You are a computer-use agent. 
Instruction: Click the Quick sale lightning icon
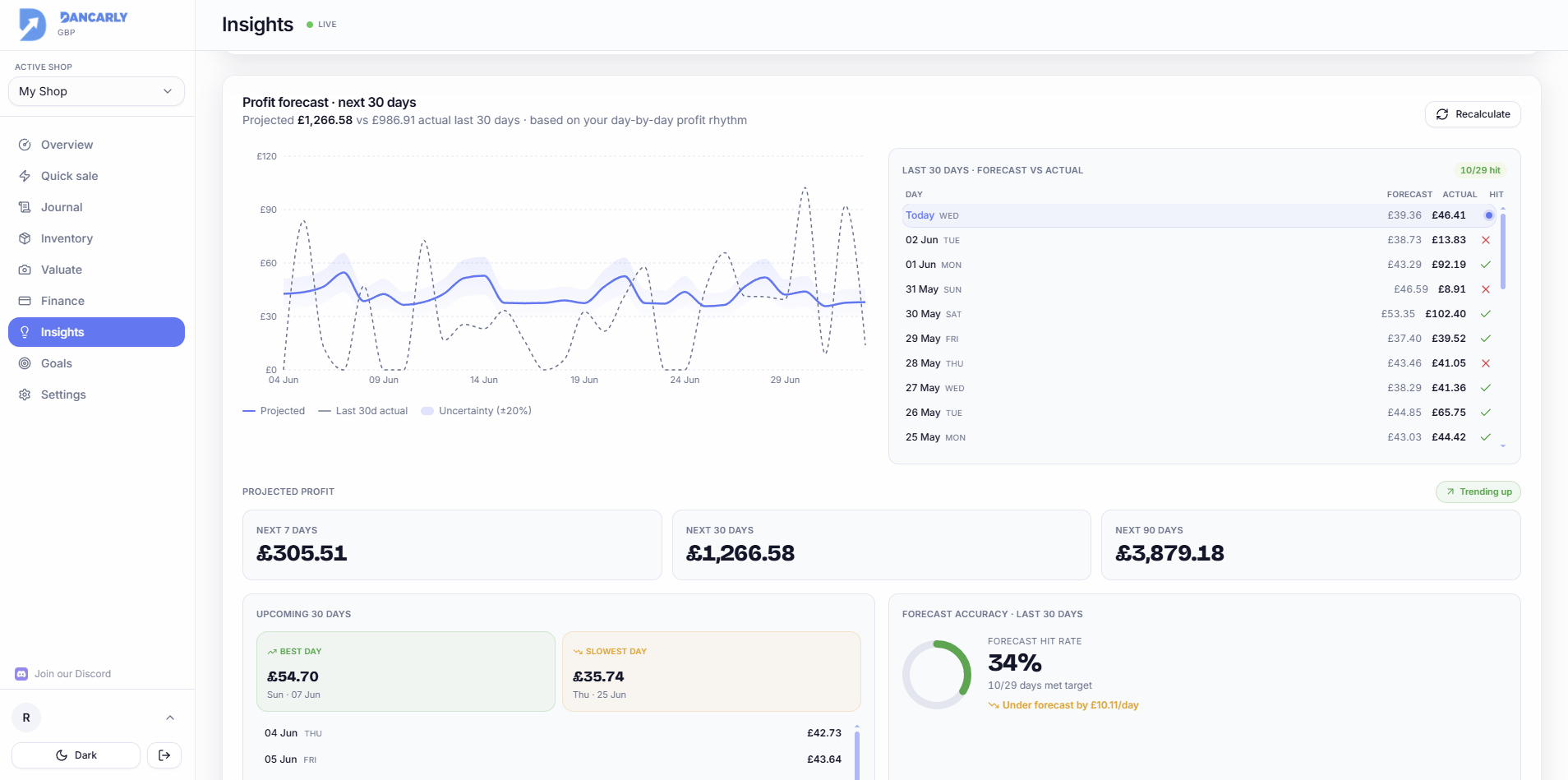point(25,176)
